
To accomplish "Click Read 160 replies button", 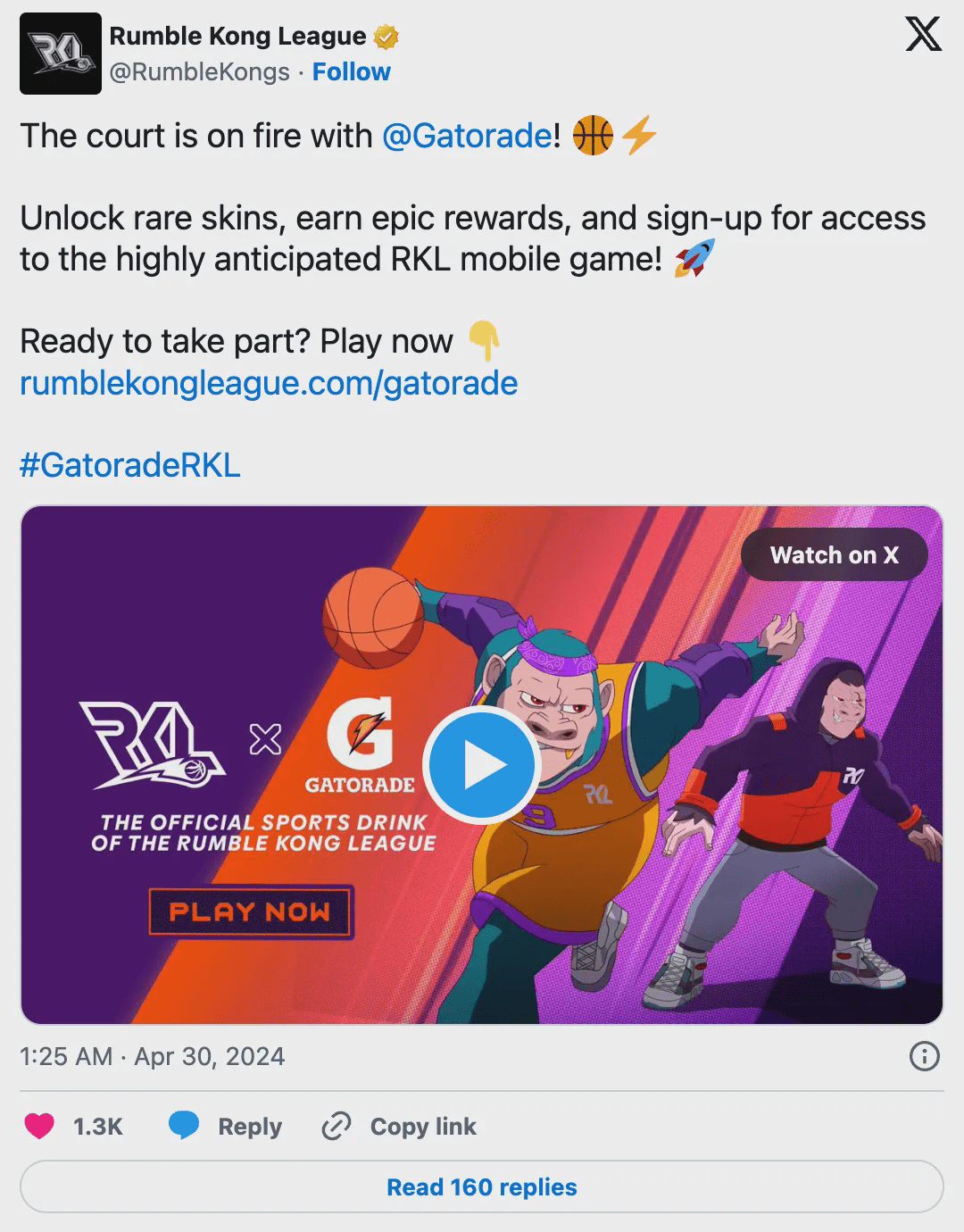I will 482,1186.
